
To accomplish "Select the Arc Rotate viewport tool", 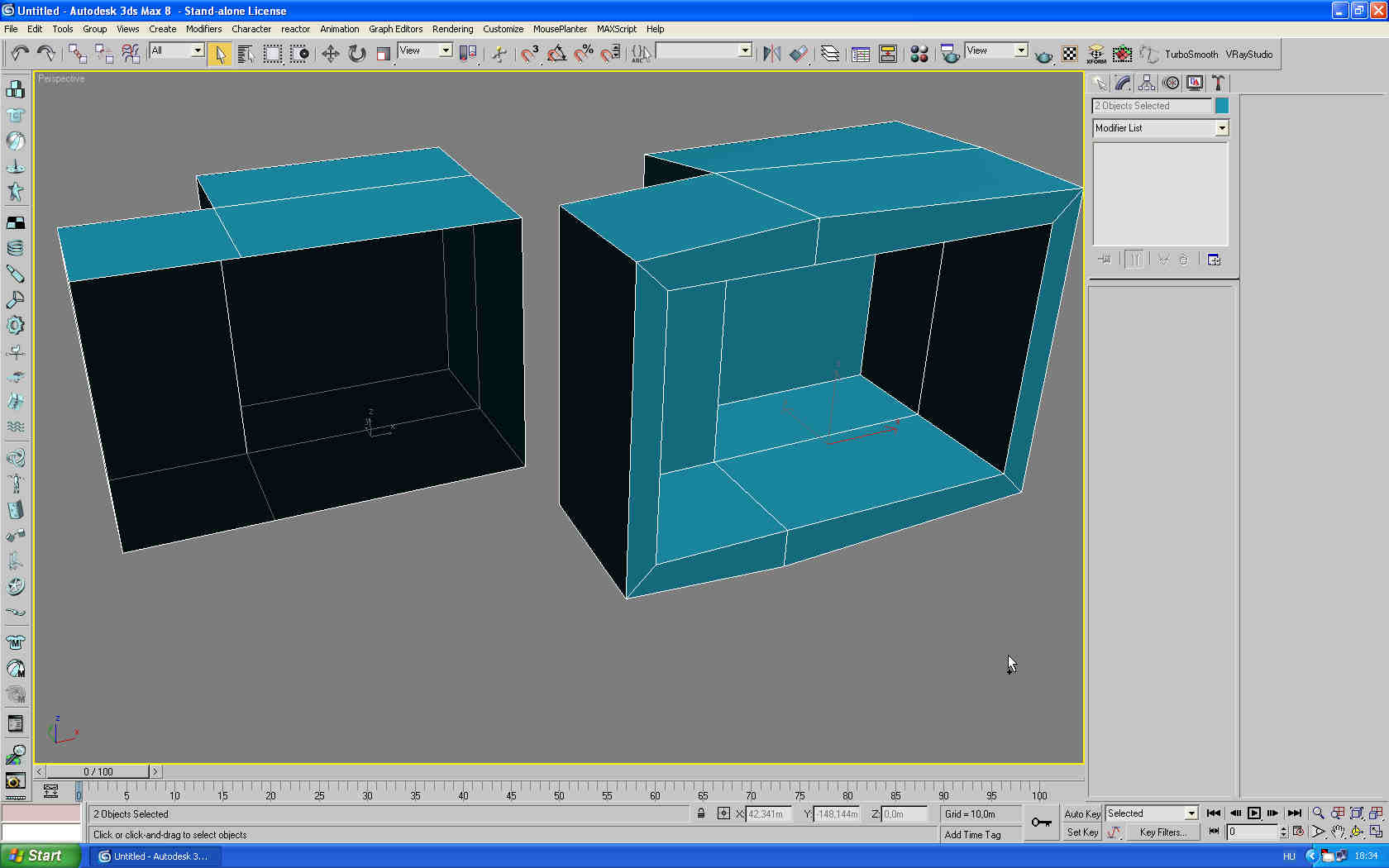I will coord(1357,832).
